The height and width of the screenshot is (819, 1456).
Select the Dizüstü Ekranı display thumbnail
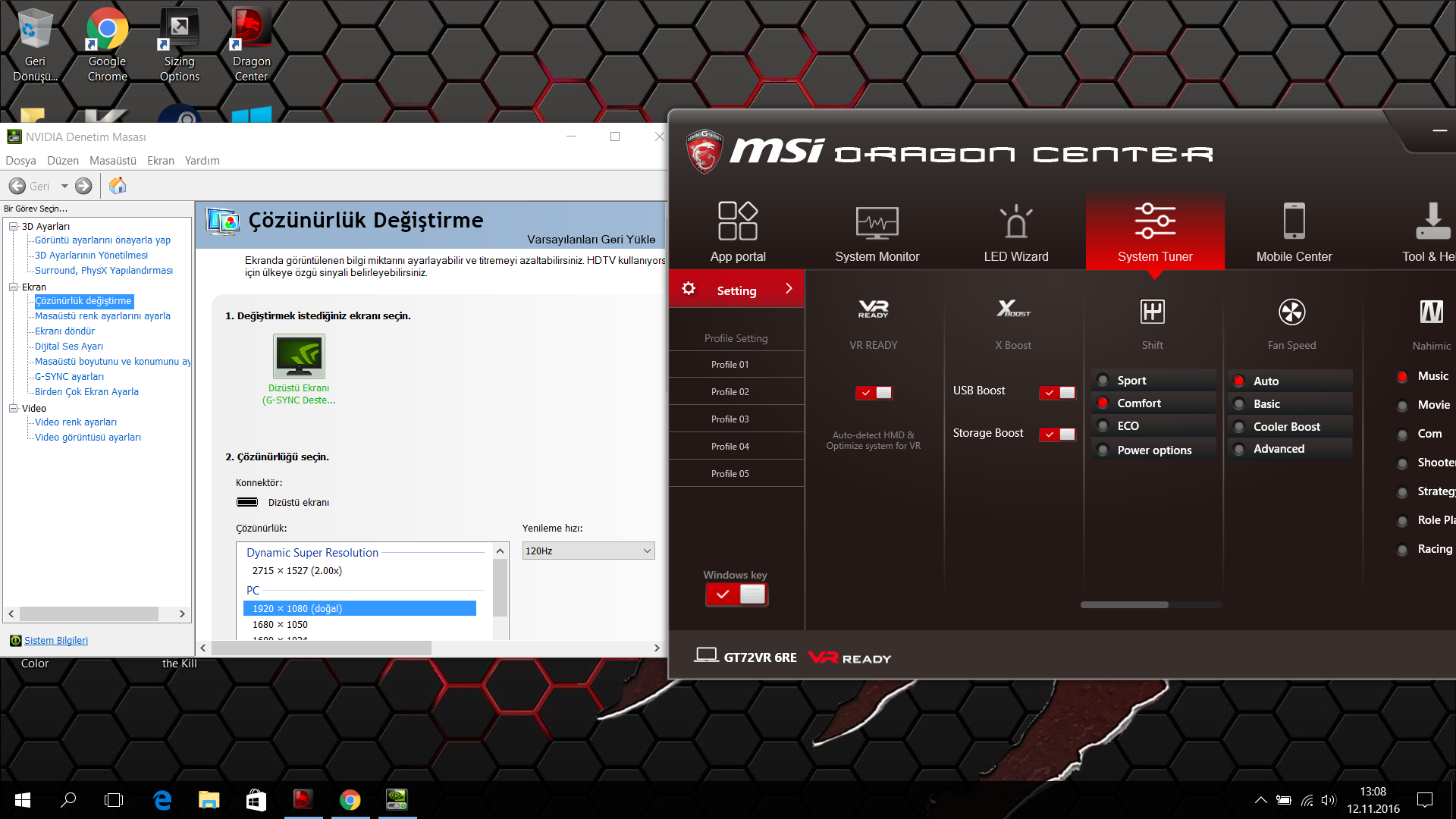[x=299, y=356]
